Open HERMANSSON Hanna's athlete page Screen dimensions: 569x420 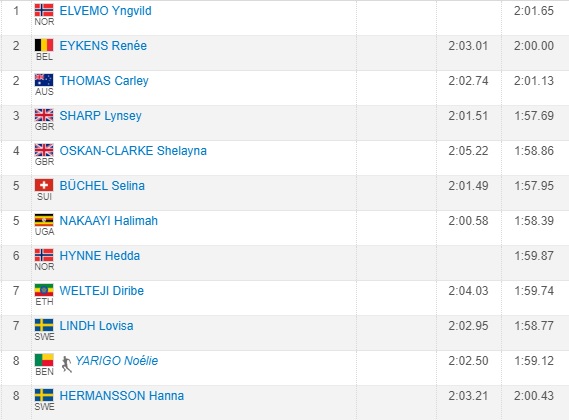[x=122, y=396]
